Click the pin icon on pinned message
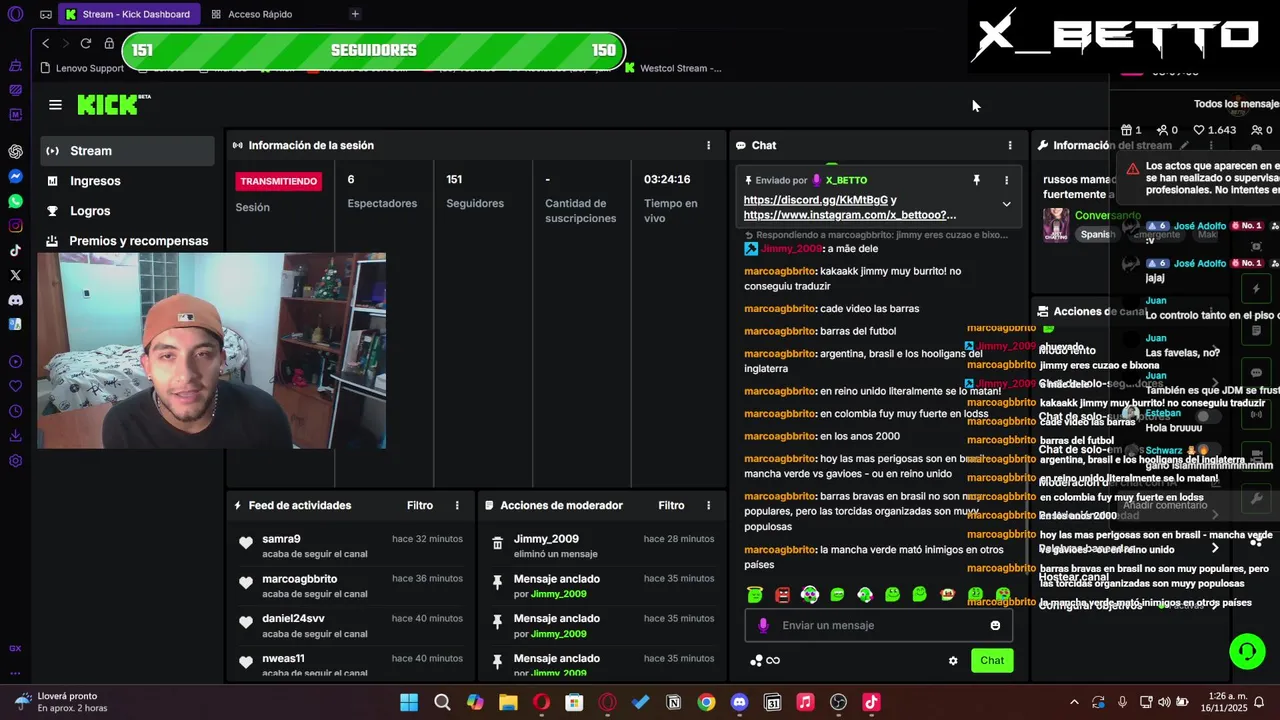 click(x=976, y=180)
